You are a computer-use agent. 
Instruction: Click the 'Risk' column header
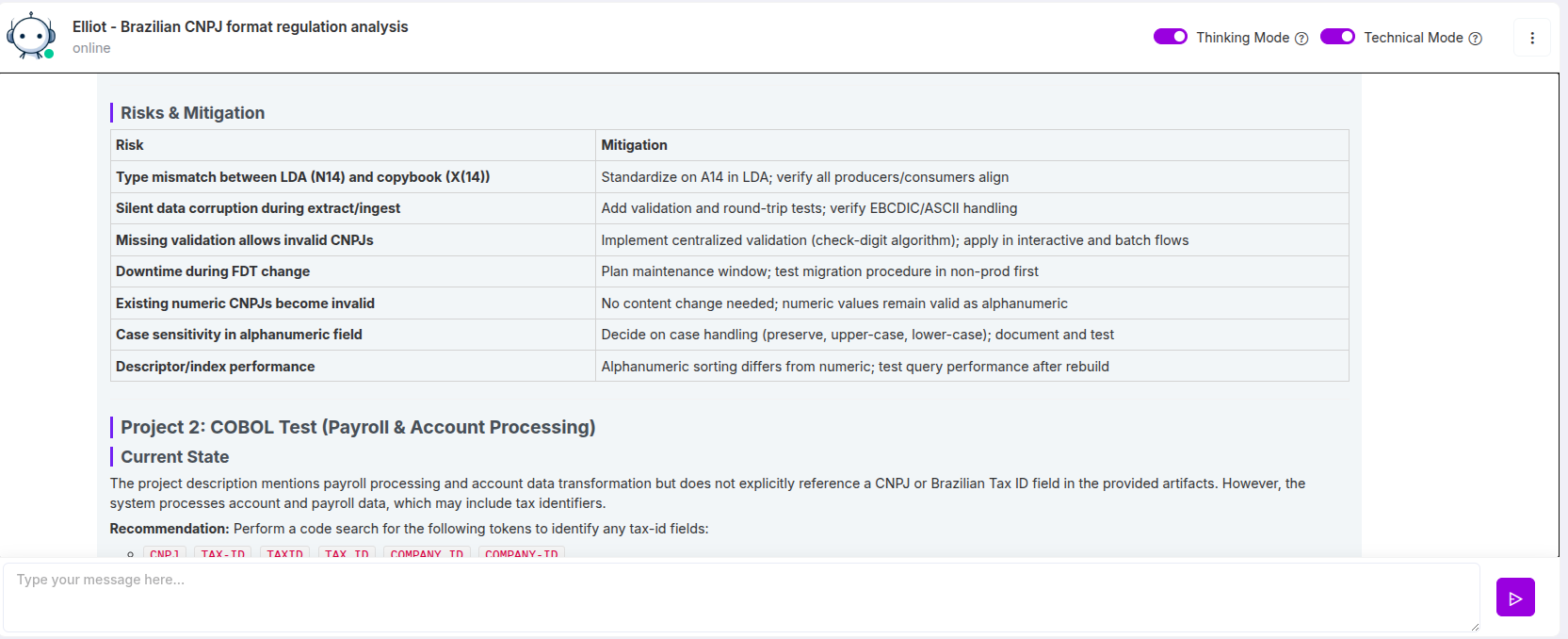click(130, 145)
